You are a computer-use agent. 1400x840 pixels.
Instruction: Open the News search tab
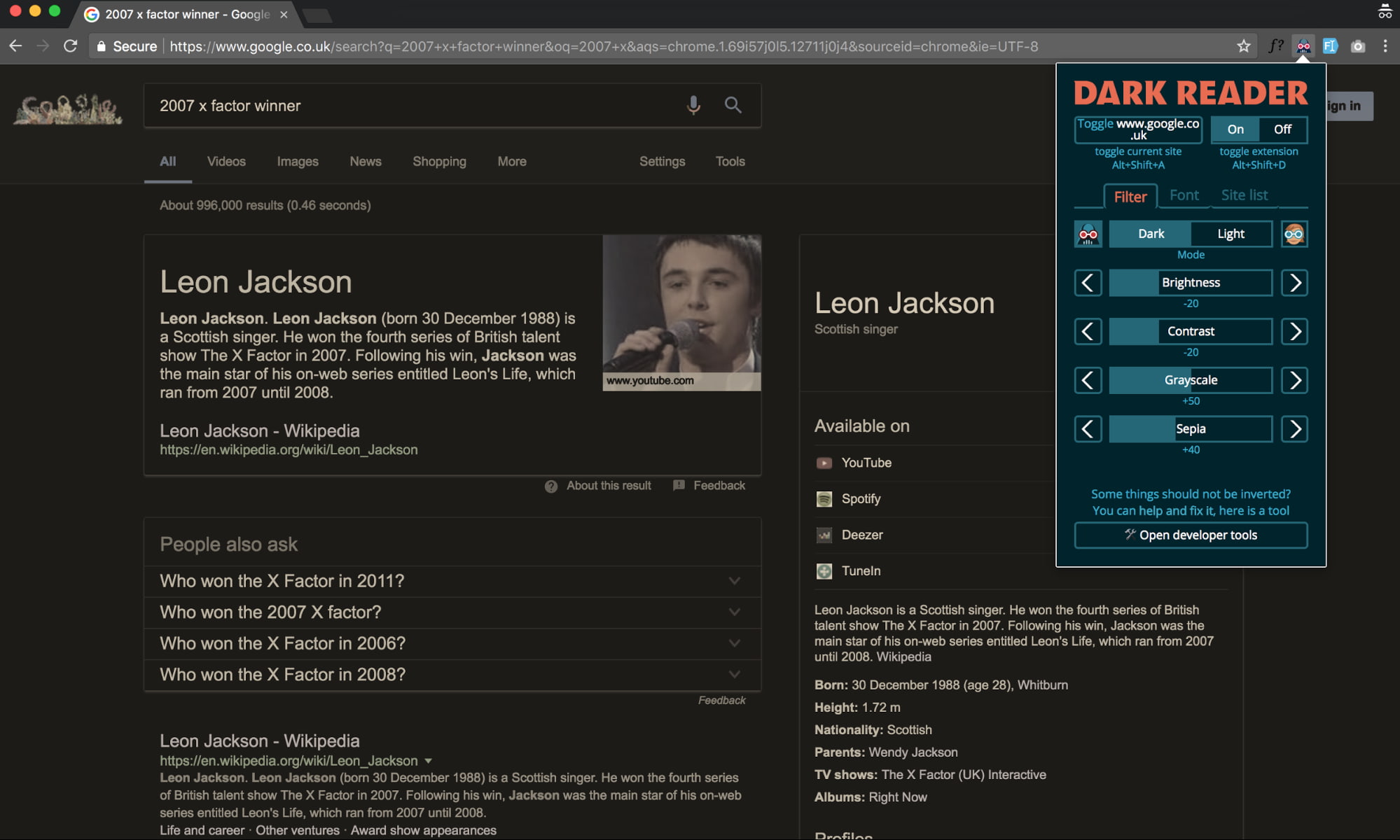tap(366, 162)
